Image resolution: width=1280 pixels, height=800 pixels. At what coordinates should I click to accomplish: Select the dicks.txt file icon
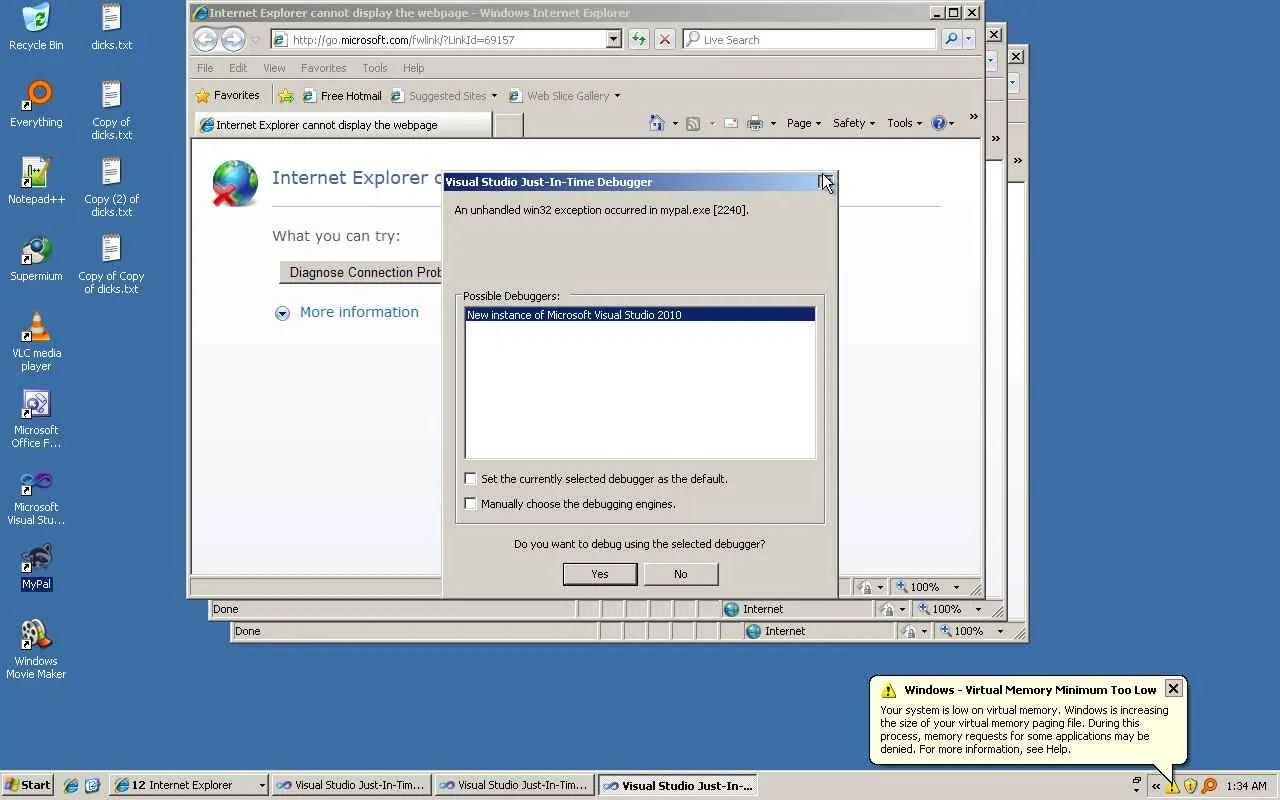(x=111, y=26)
